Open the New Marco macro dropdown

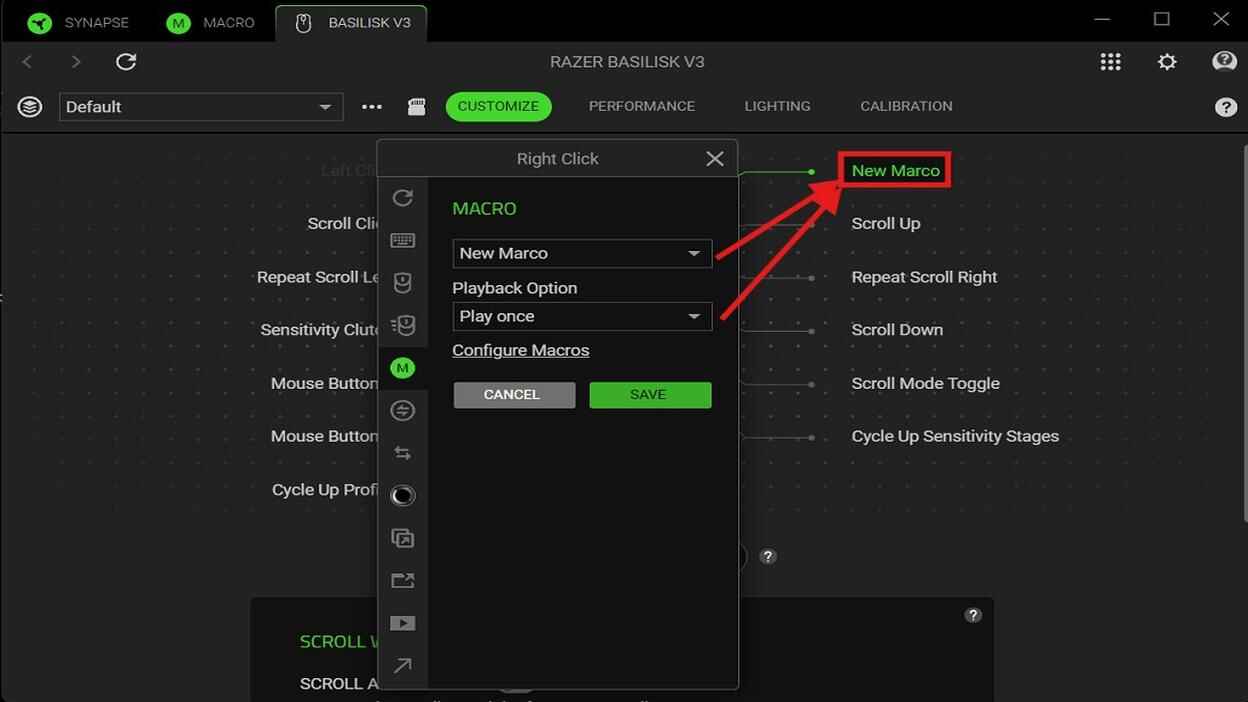582,253
